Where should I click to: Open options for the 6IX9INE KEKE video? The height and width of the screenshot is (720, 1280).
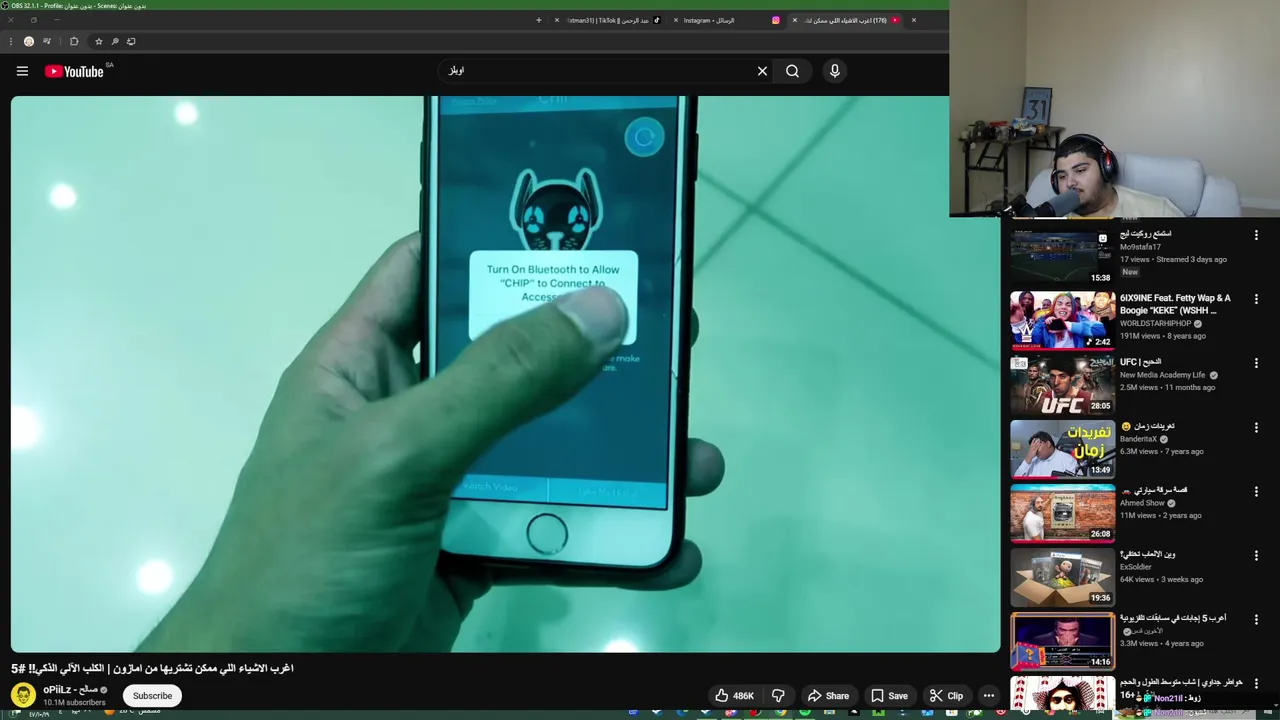1256,299
